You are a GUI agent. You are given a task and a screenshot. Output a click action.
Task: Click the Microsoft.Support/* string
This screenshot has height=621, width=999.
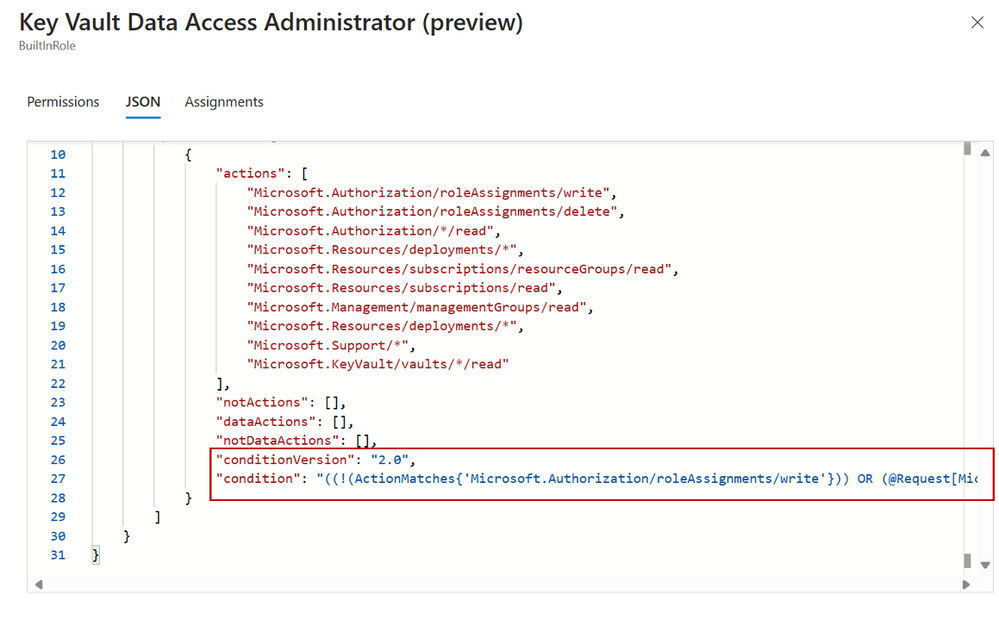[327, 345]
